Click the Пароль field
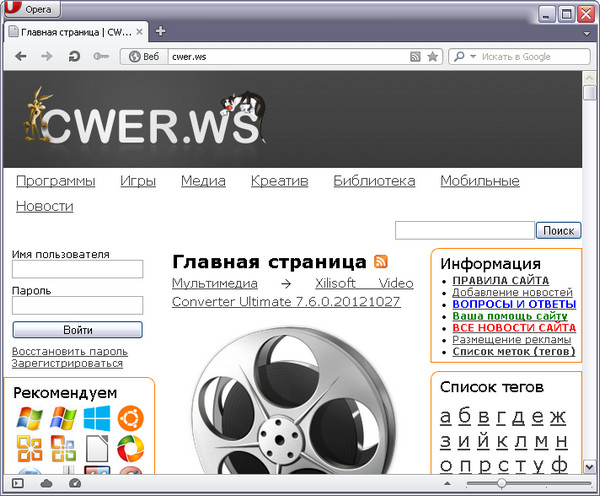The image size is (600, 496). 77,305
